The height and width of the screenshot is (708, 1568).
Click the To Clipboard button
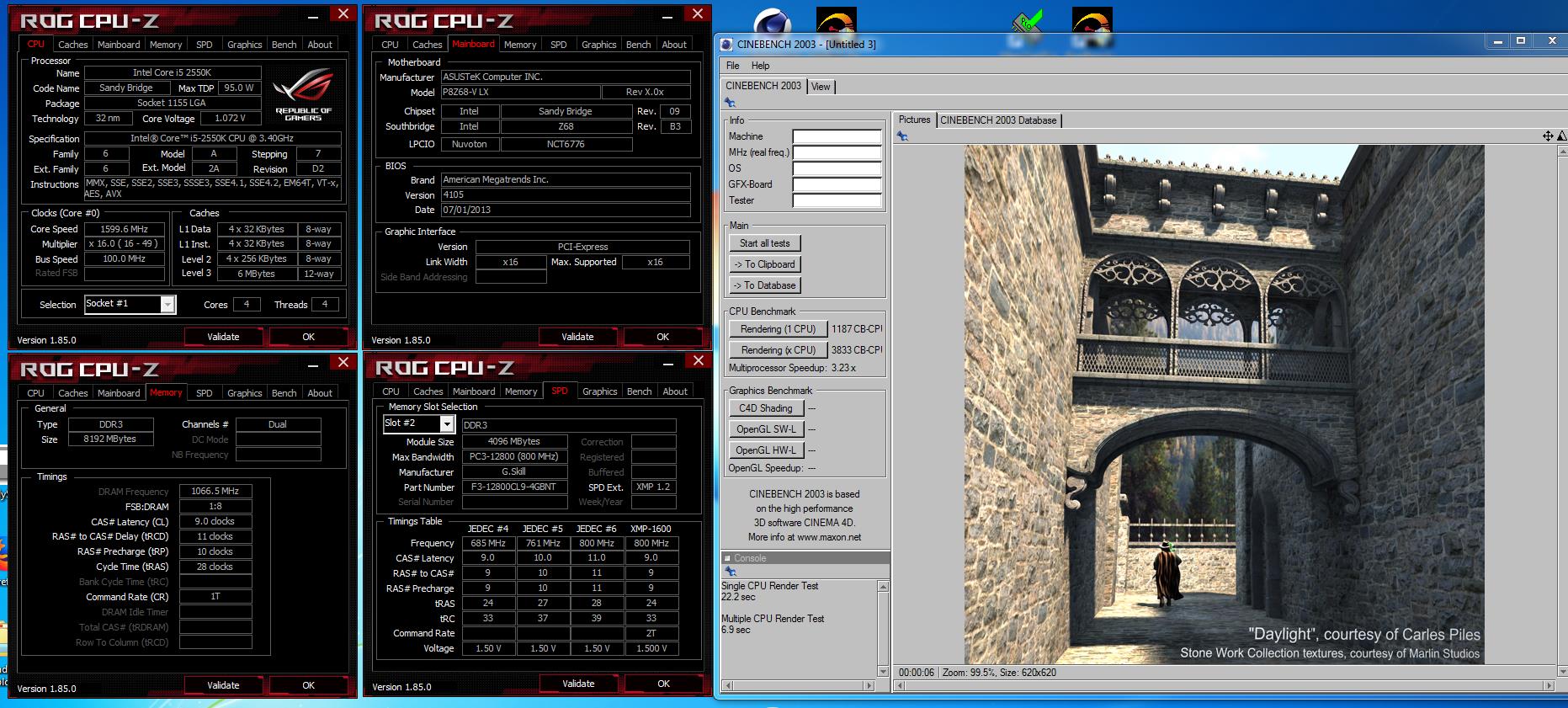point(765,264)
